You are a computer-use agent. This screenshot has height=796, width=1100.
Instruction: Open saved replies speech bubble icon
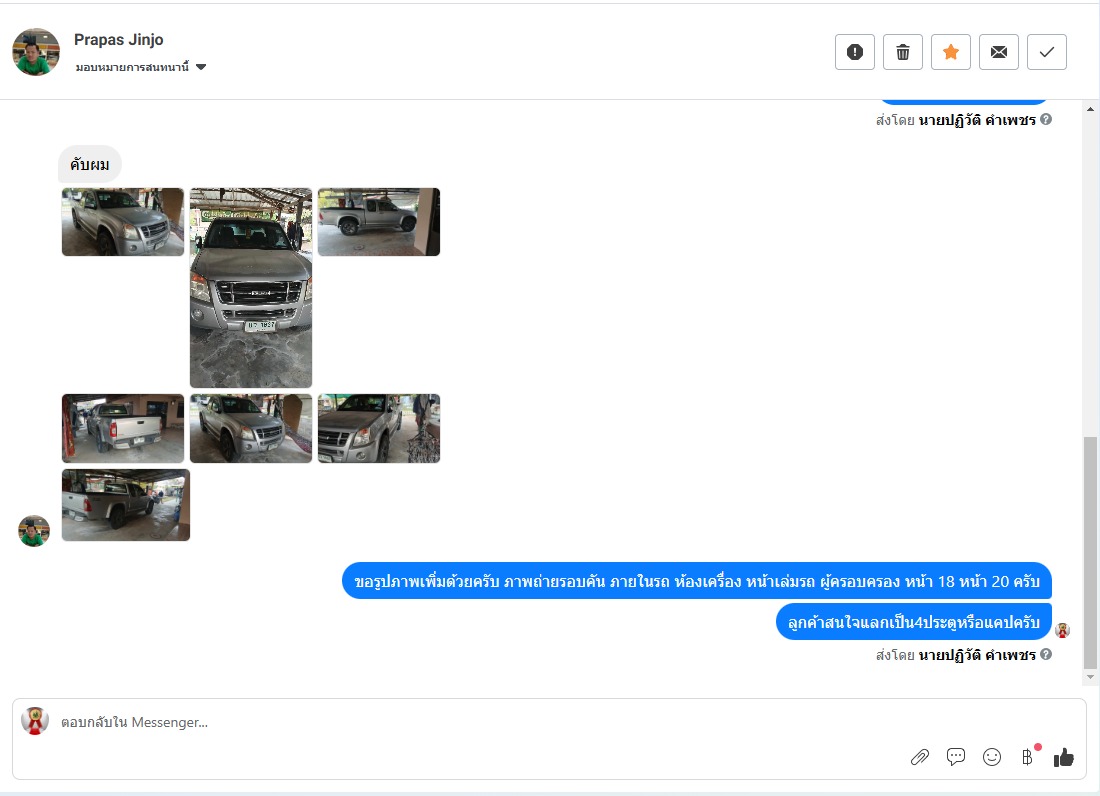coord(955,757)
